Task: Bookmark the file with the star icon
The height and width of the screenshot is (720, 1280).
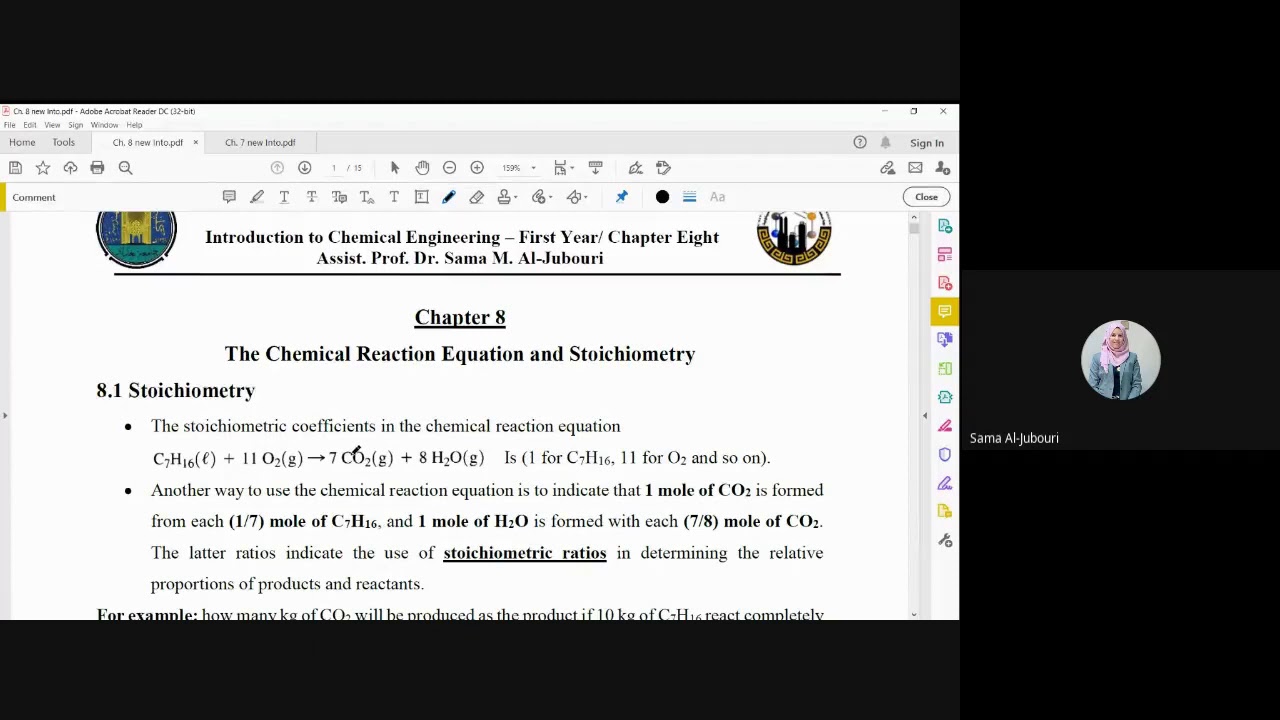Action: coord(43,168)
